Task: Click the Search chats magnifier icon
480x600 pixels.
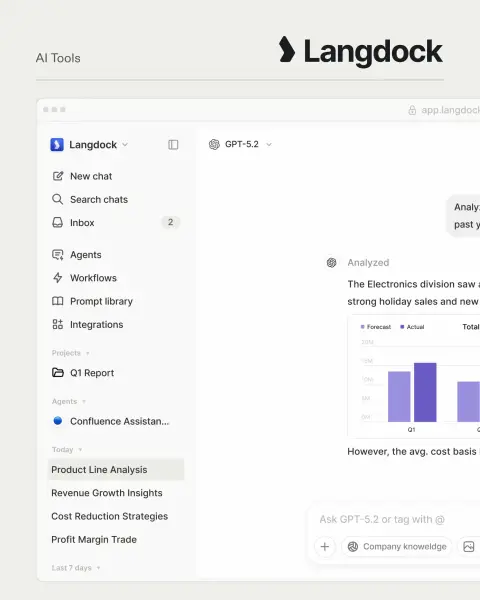Action: tap(57, 199)
